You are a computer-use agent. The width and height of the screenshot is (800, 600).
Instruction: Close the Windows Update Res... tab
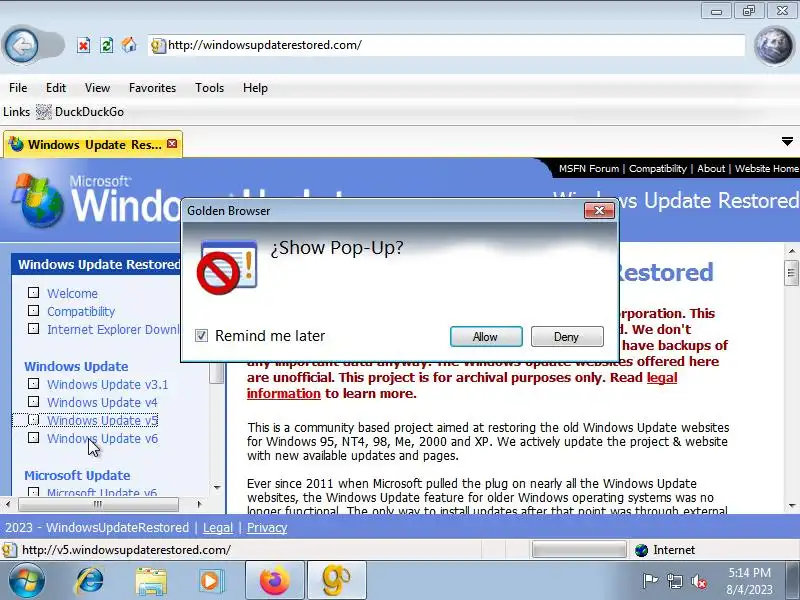click(x=172, y=144)
